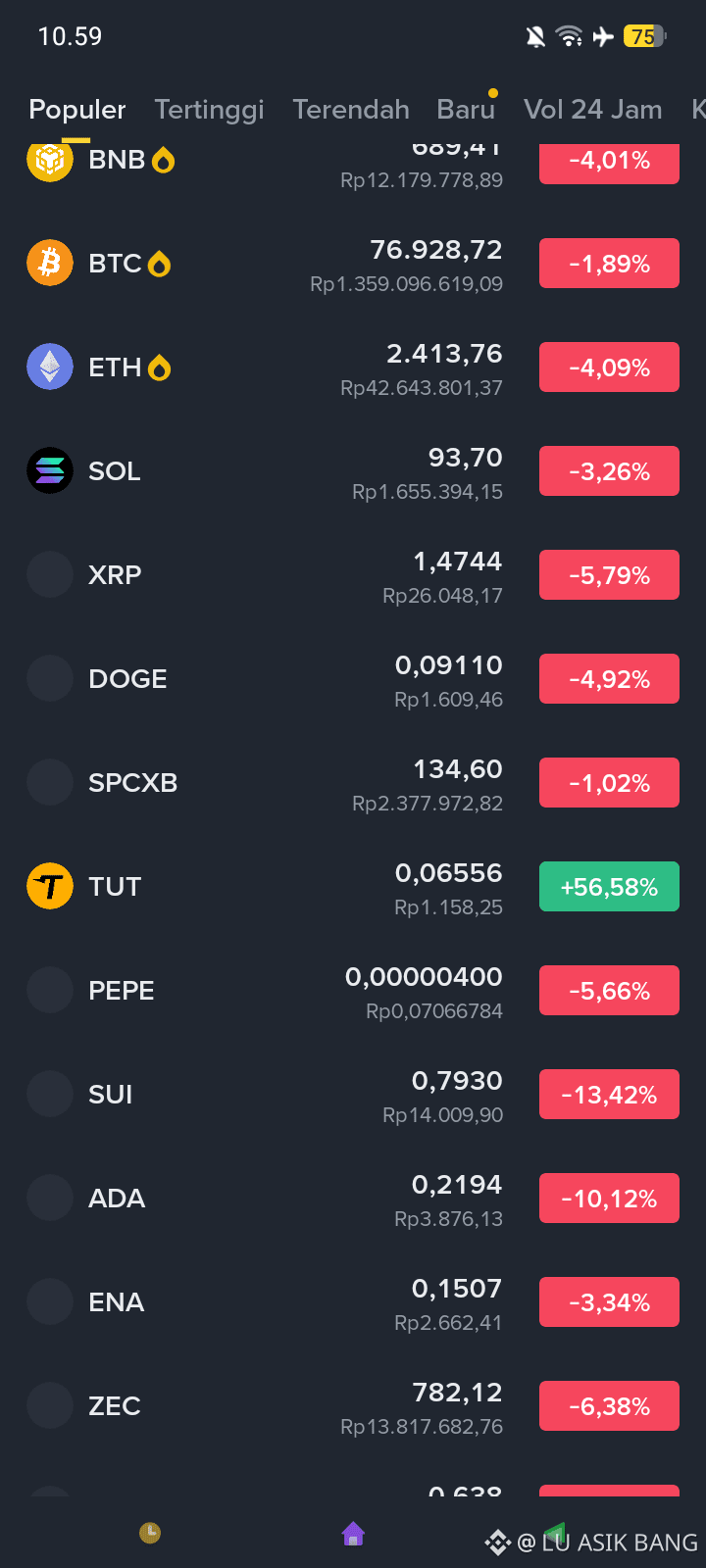The width and height of the screenshot is (706, 1568).
Task: Tap the TUT yellow coin icon
Action: click(50, 886)
